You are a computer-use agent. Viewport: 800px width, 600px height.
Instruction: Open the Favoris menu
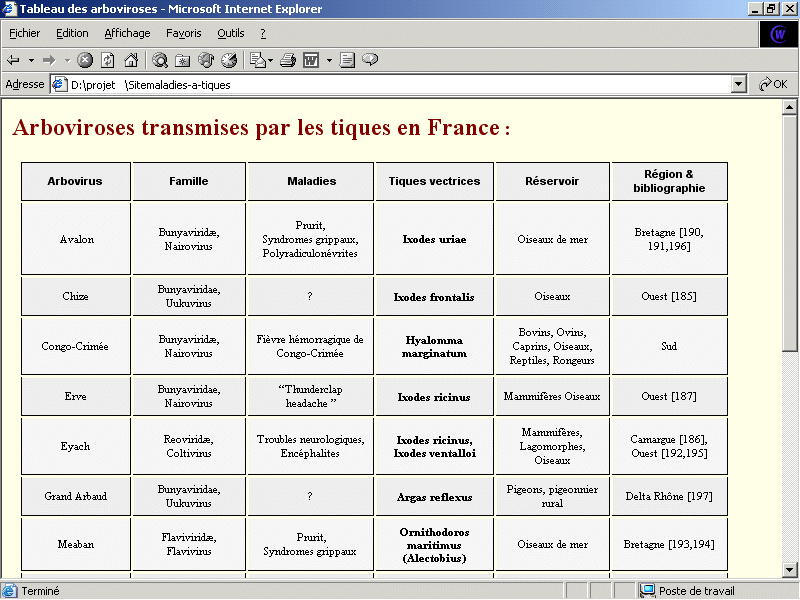point(184,33)
